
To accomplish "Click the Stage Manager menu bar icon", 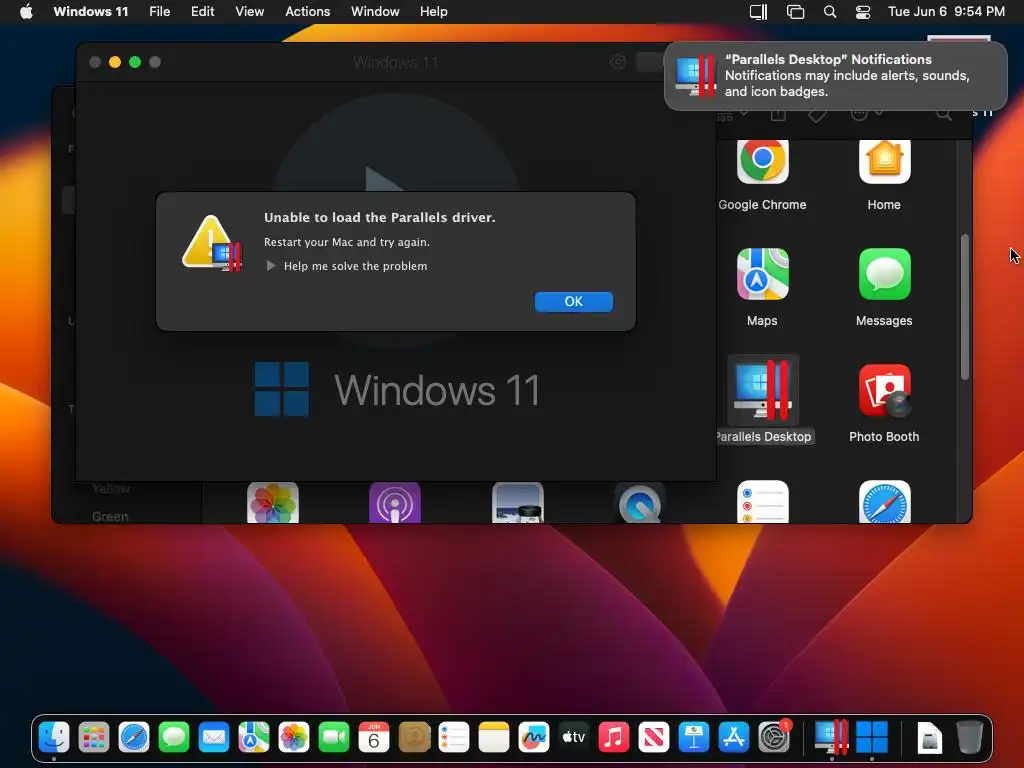I will (x=795, y=12).
